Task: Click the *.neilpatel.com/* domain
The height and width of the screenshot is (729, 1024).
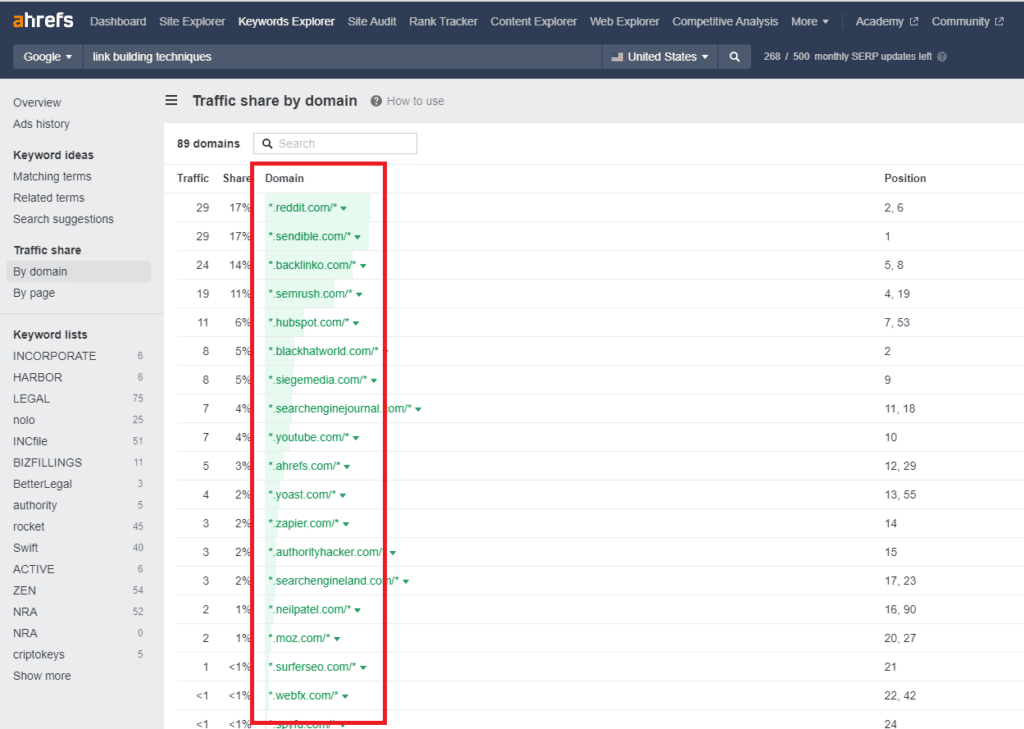Action: point(310,610)
